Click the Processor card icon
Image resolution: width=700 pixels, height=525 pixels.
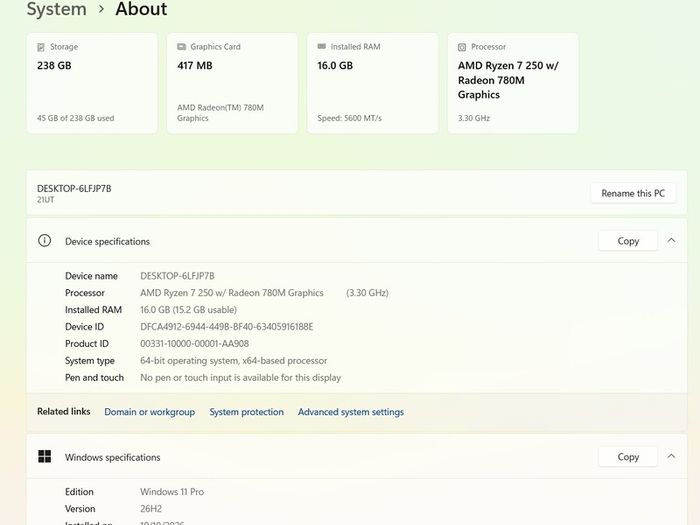(462, 47)
